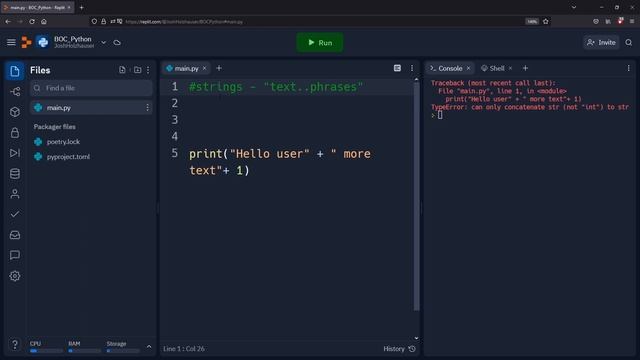Screen dimensions: 640x360
Task: Open the hamburger sidebar menu
Action: (11, 42)
